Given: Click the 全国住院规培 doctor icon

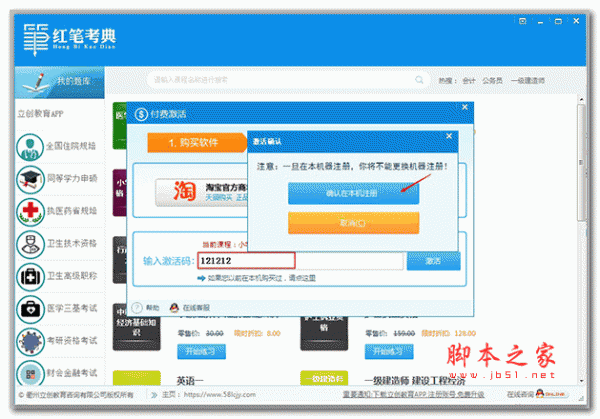Looking at the screenshot, I should pyautogui.click(x=30, y=147).
